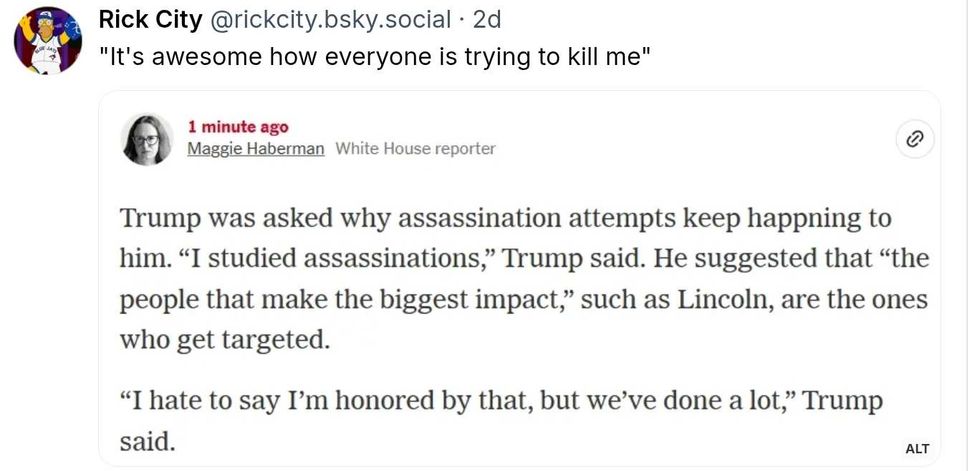
Task: Click "Trump was asked why" opening sentence
Action: 245,218
